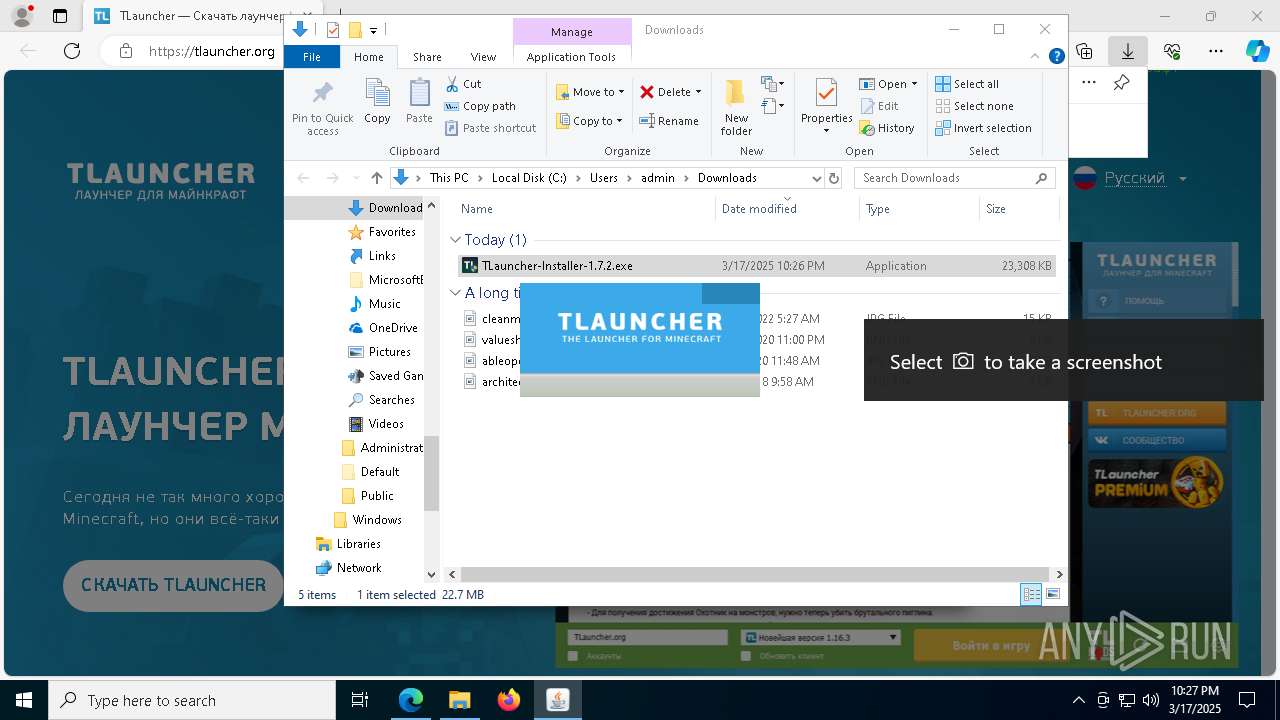This screenshot has width=1280, height=720.
Task: Select Pictures in navigation pane
Action: point(379,352)
